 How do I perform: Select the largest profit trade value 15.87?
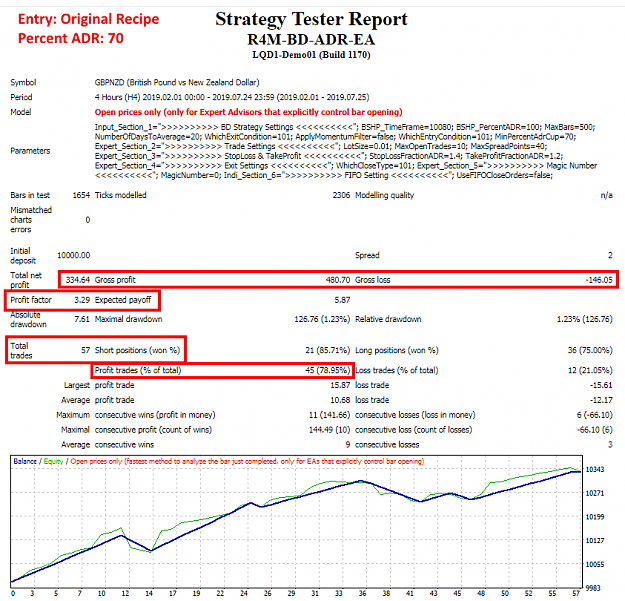(x=340, y=385)
